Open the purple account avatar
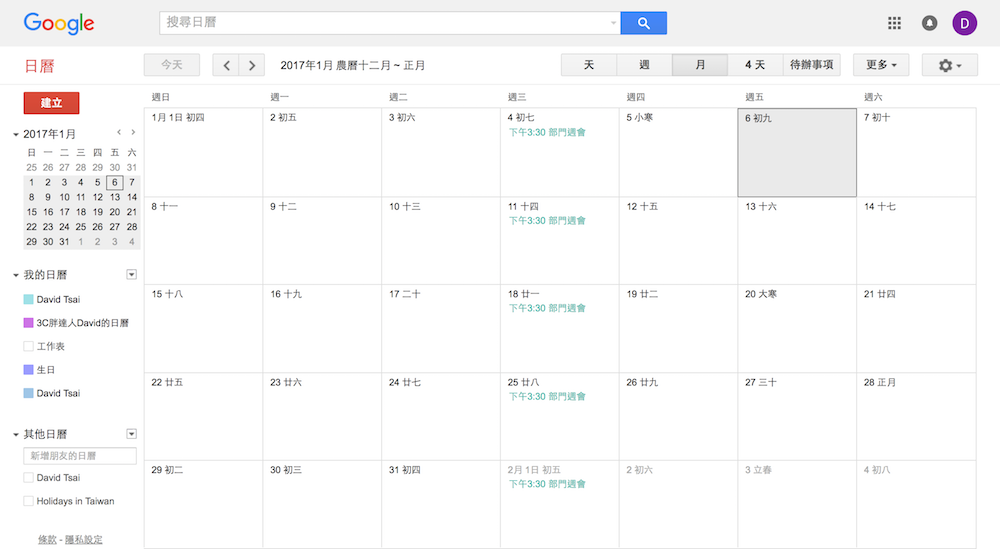This screenshot has width=1000, height=549. 964,23
